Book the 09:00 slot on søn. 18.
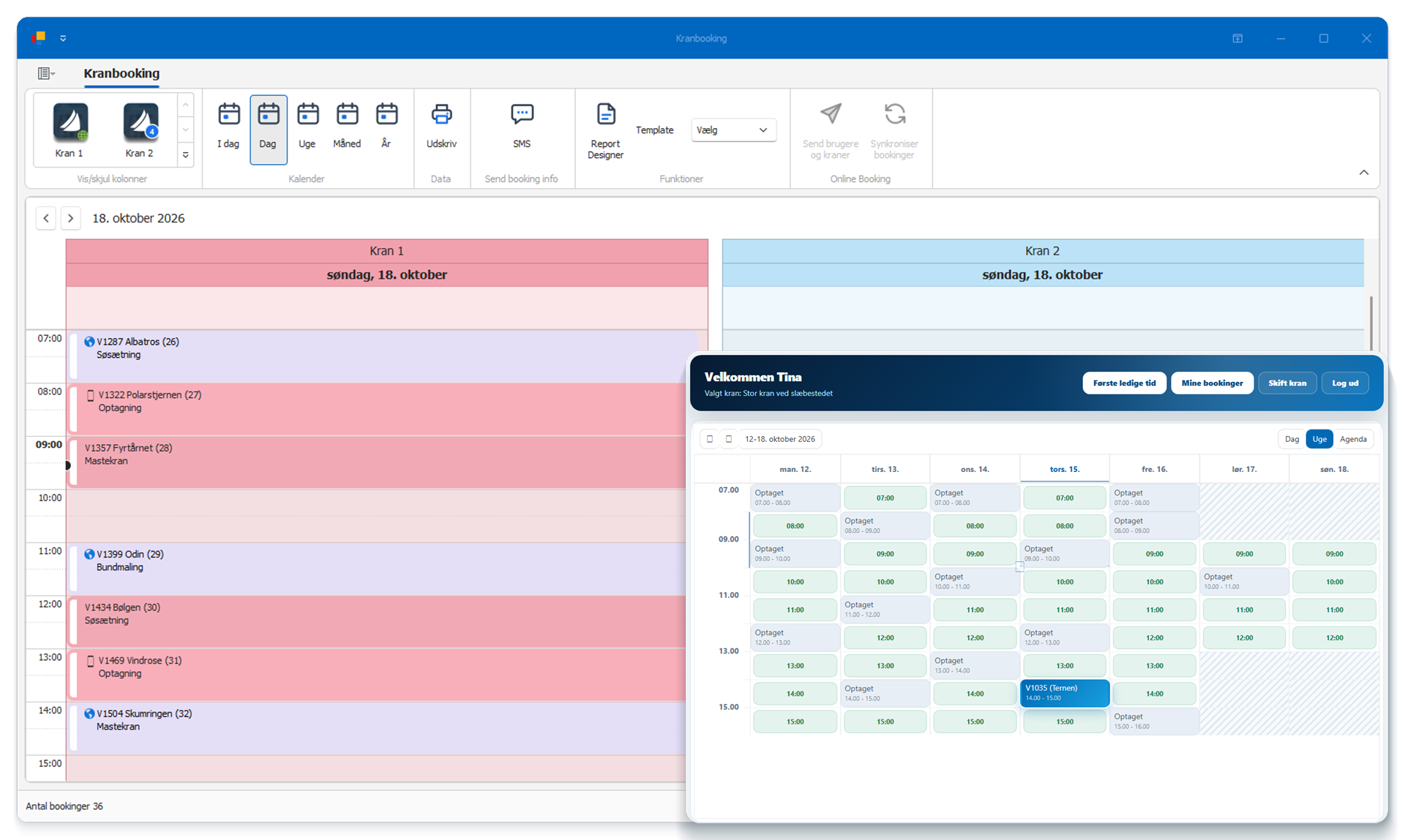The width and height of the screenshot is (1405, 840). pos(1334,554)
